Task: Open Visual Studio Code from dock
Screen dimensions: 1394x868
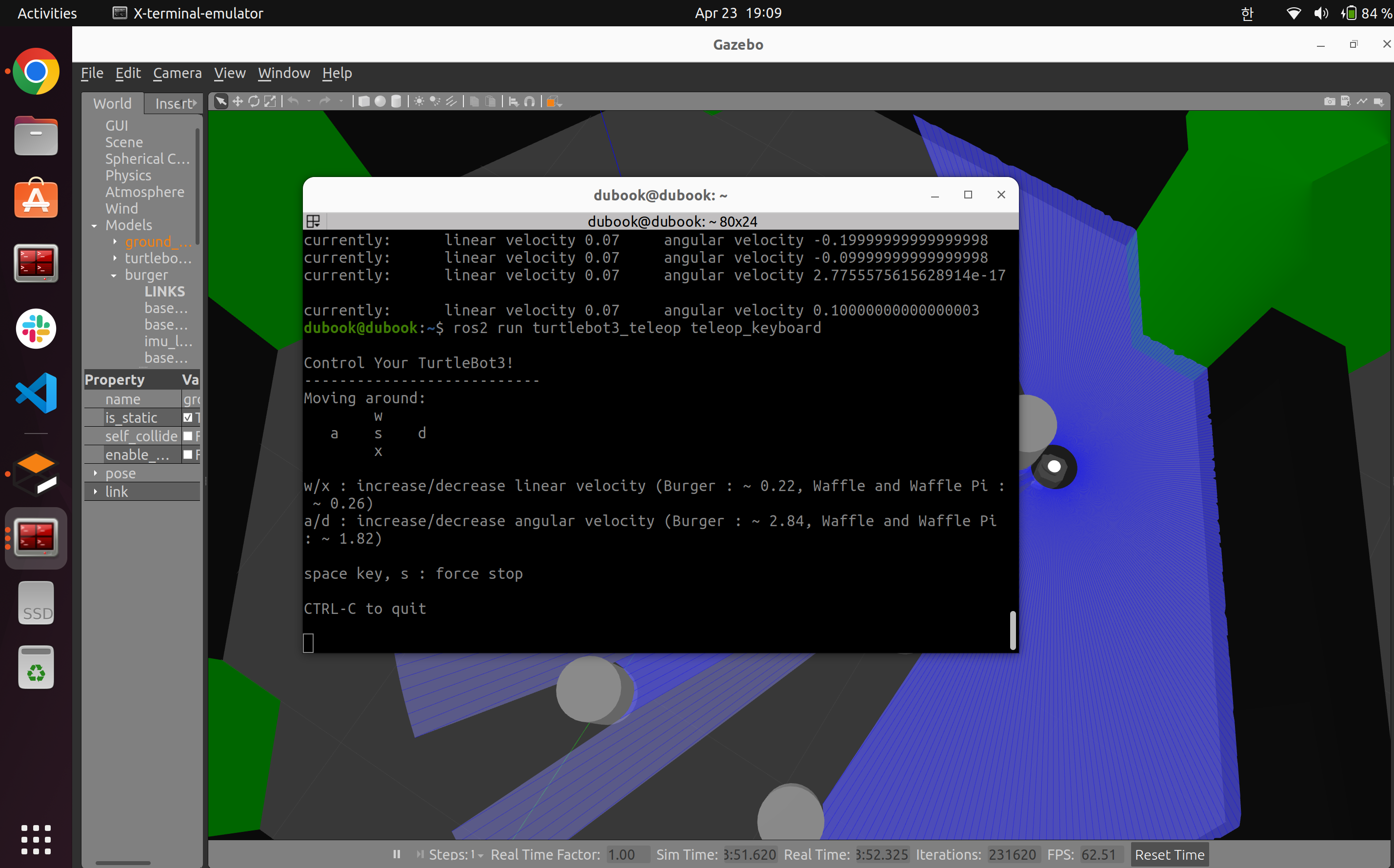Action: pyautogui.click(x=36, y=393)
